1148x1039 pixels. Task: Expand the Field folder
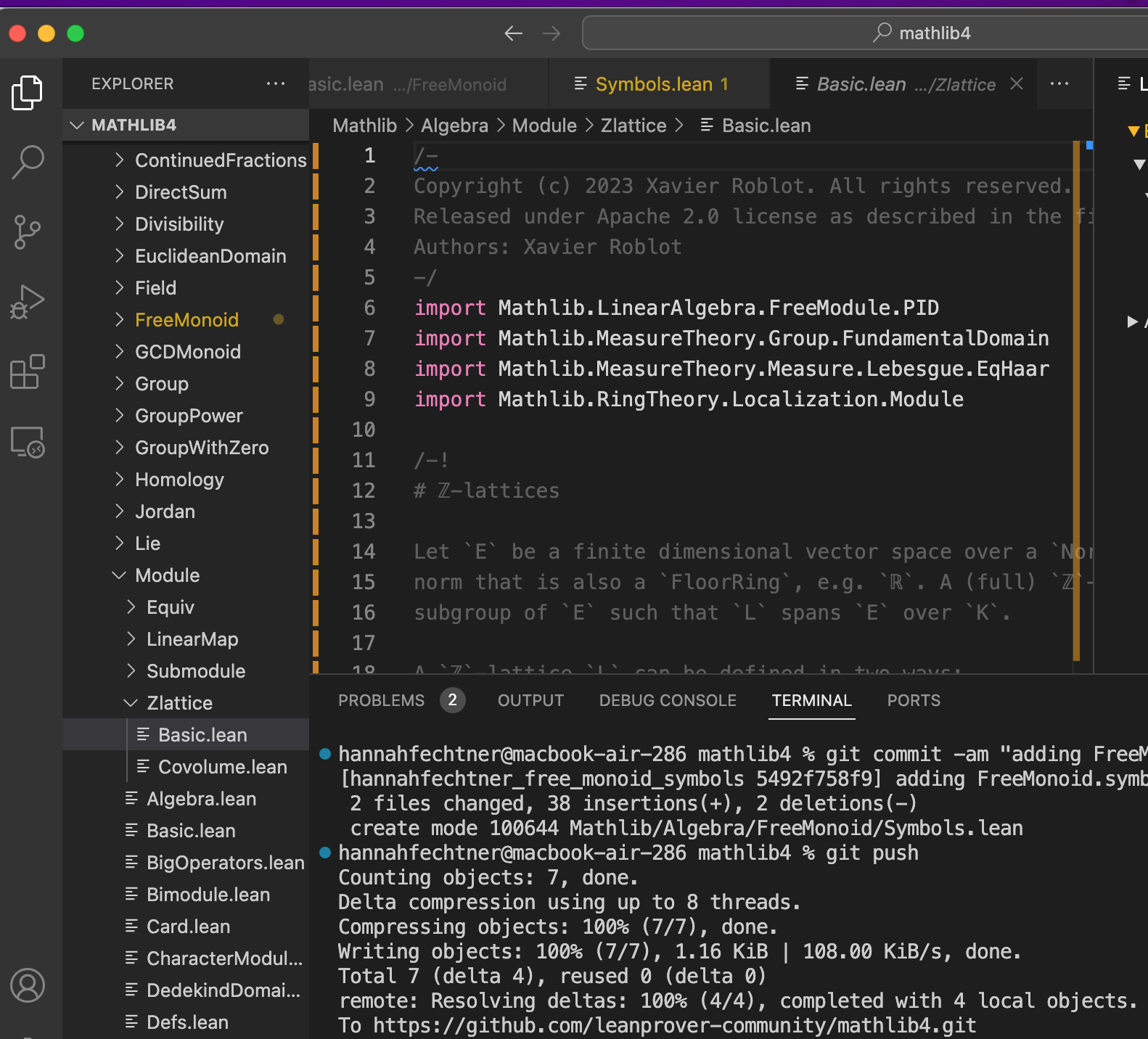tap(186, 288)
